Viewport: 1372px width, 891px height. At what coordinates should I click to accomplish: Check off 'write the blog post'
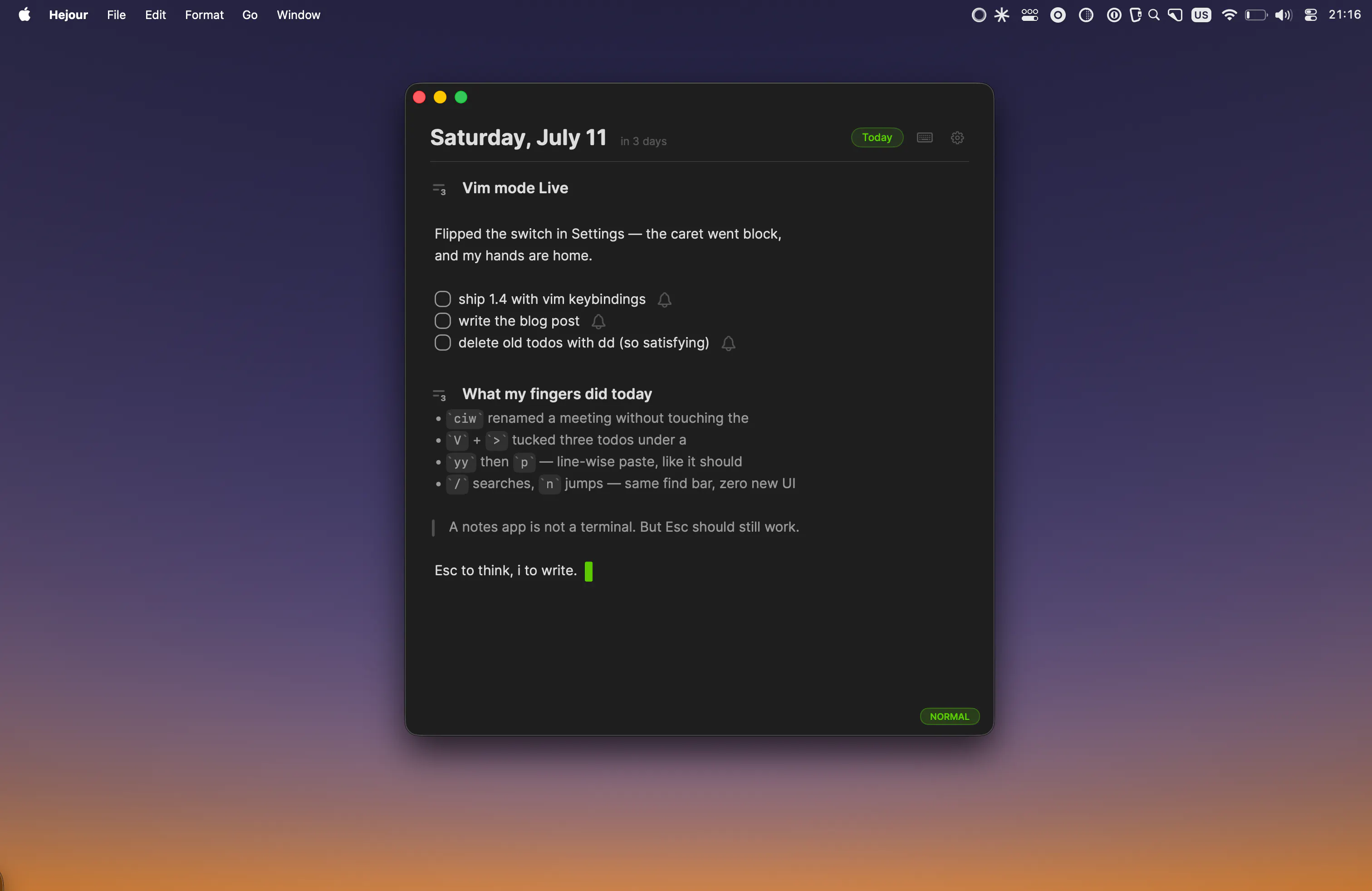pos(443,321)
